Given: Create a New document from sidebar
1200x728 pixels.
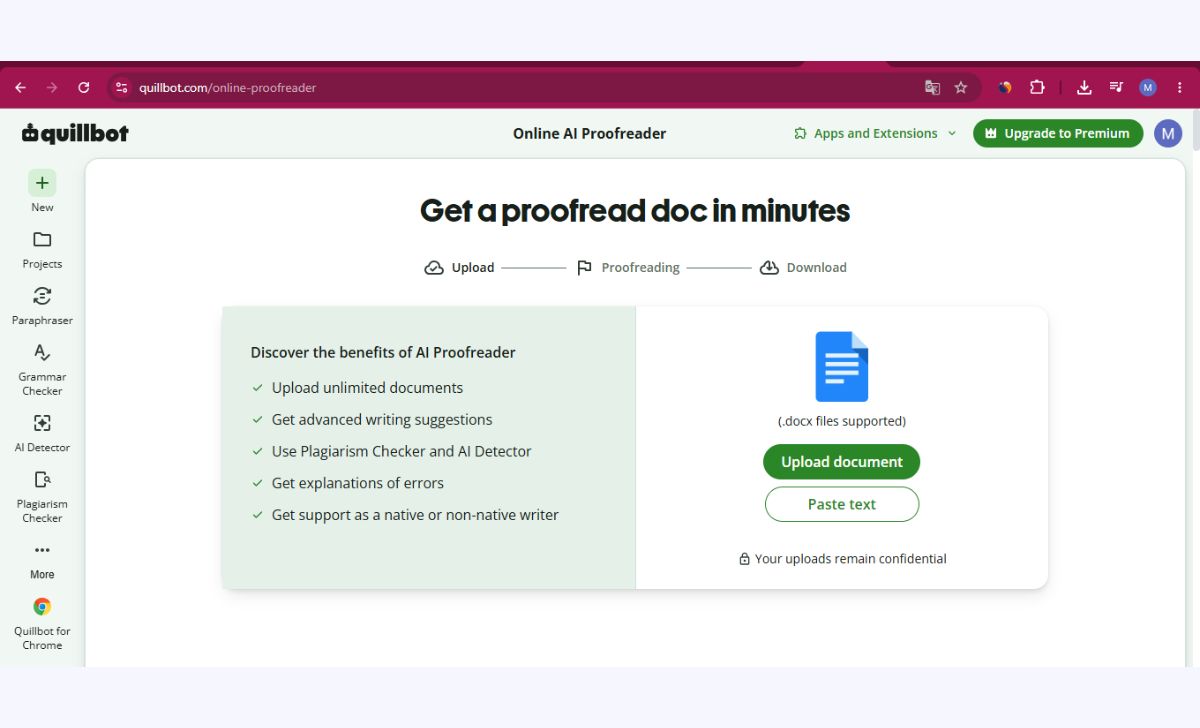Looking at the screenshot, I should coord(42,192).
